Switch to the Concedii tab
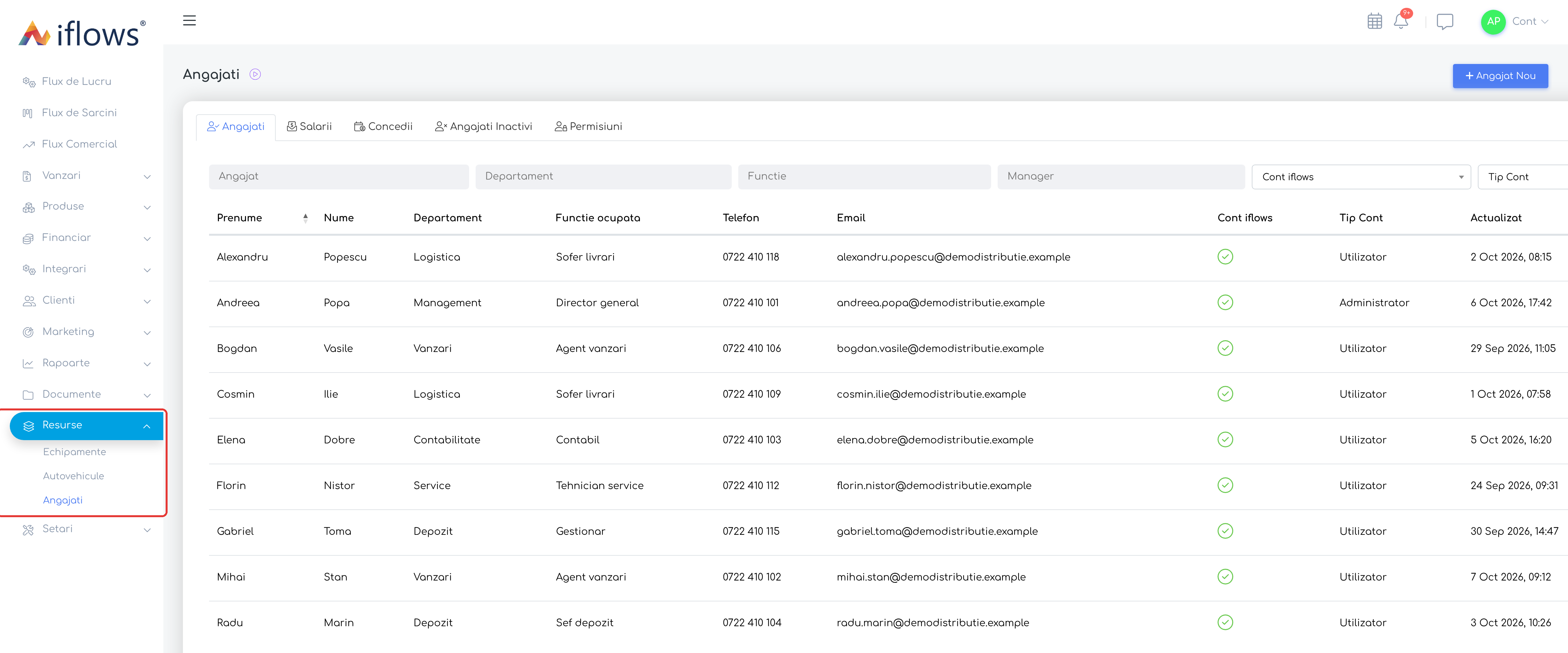The width and height of the screenshot is (1568, 653). (383, 127)
